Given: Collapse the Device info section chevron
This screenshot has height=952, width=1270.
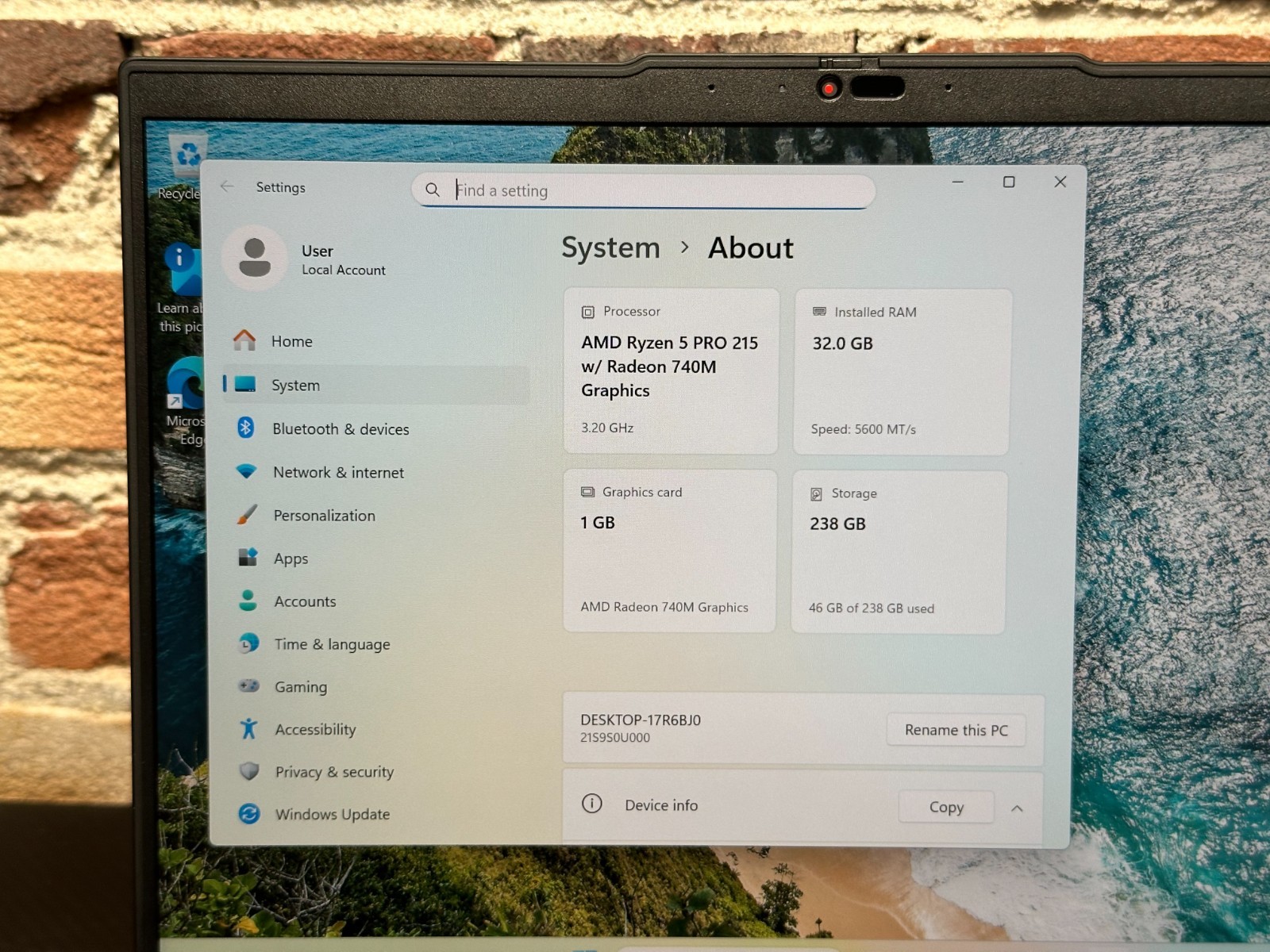Looking at the screenshot, I should [x=1017, y=808].
